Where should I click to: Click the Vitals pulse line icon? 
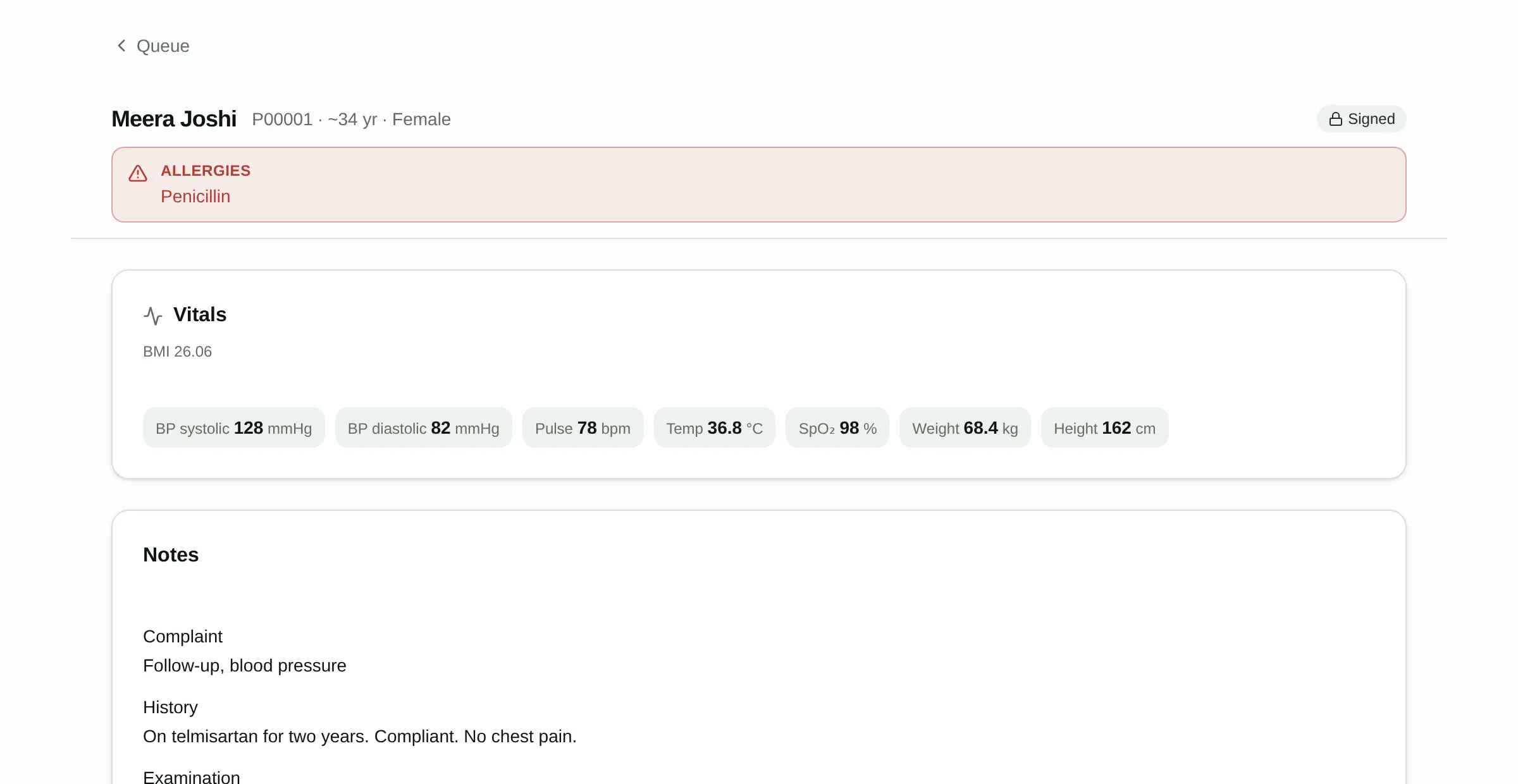[x=153, y=315]
